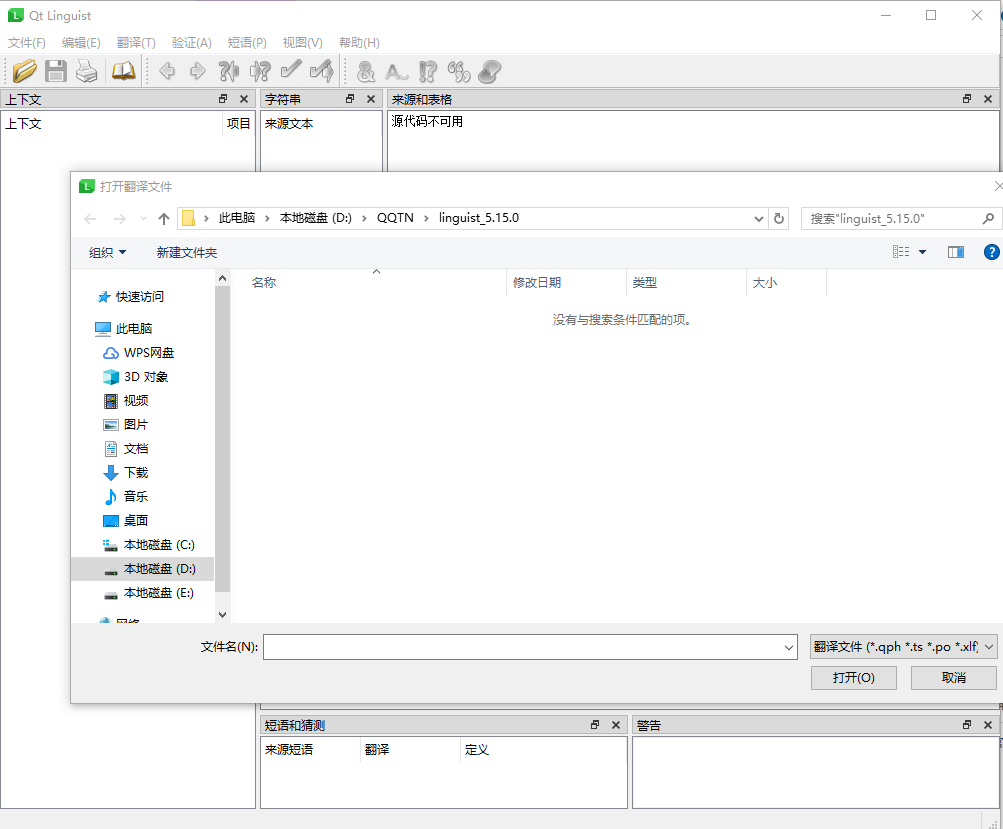The width and height of the screenshot is (1003, 829).
Task: Expand the address bar history dropdown
Action: [759, 219]
